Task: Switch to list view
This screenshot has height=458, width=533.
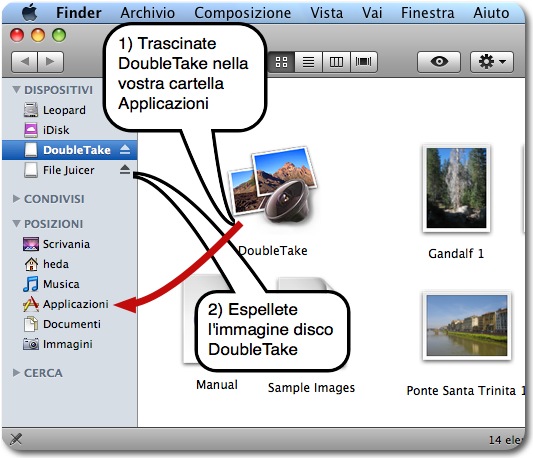Action: coord(308,62)
